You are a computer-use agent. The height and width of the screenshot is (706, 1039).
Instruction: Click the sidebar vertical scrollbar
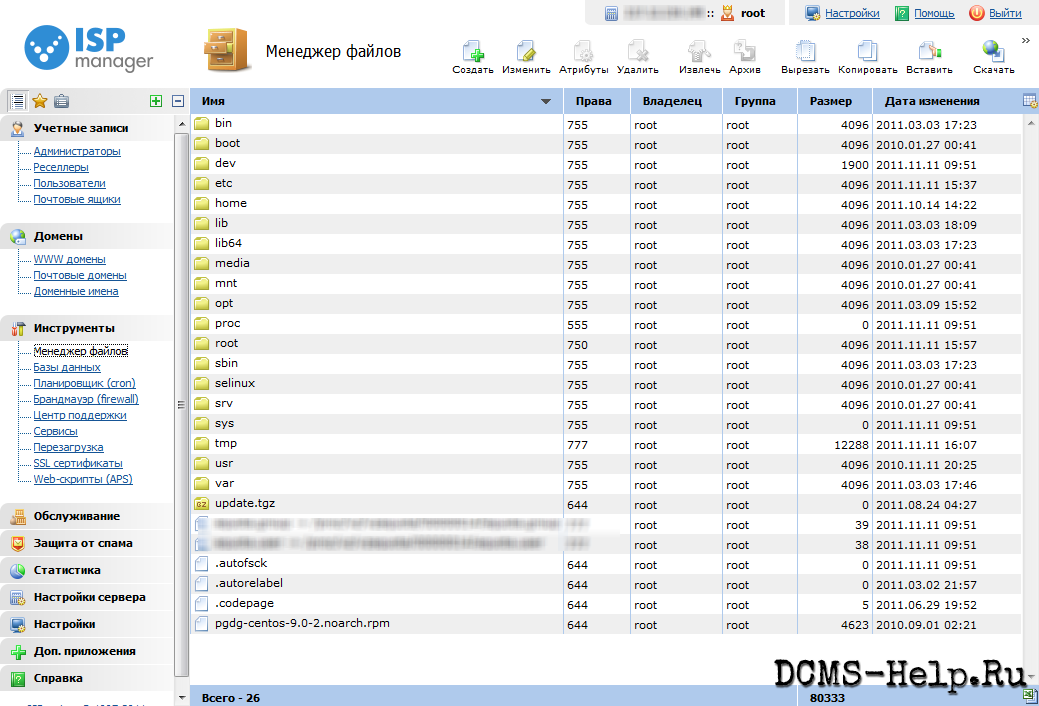pyautogui.click(x=181, y=400)
